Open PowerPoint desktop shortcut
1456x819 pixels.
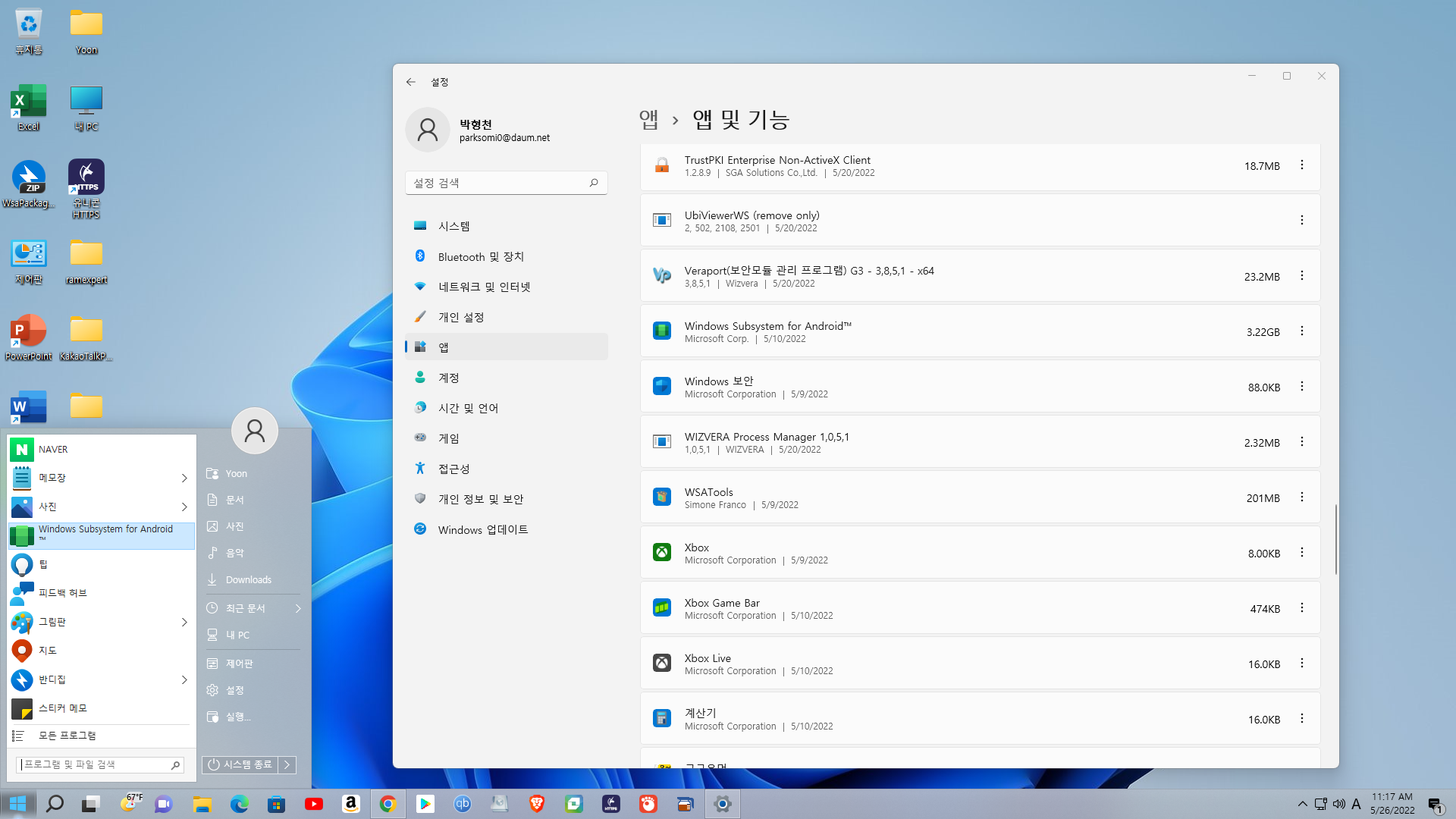click(29, 337)
